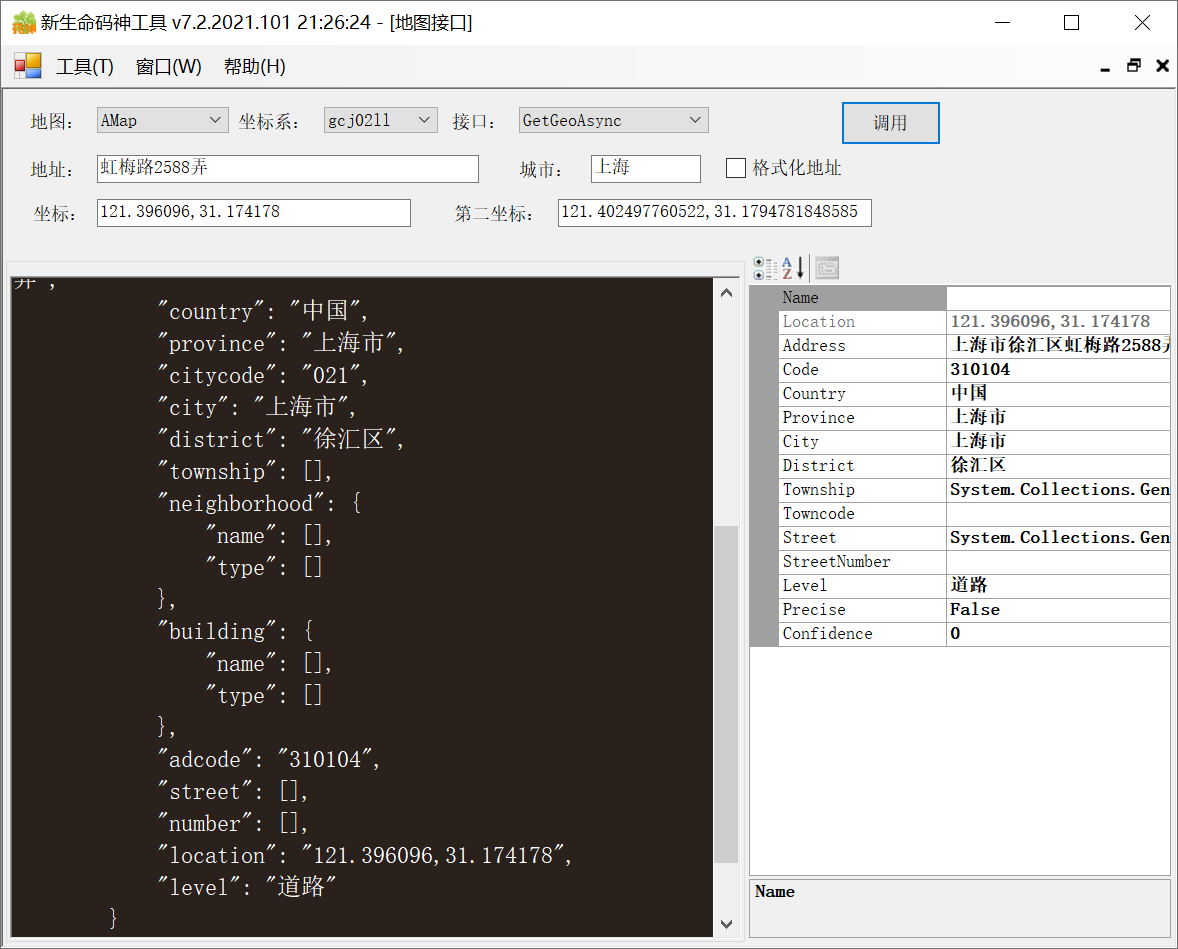Click the "number": [] JSON line
The height and width of the screenshot is (949, 1178).
[232, 824]
